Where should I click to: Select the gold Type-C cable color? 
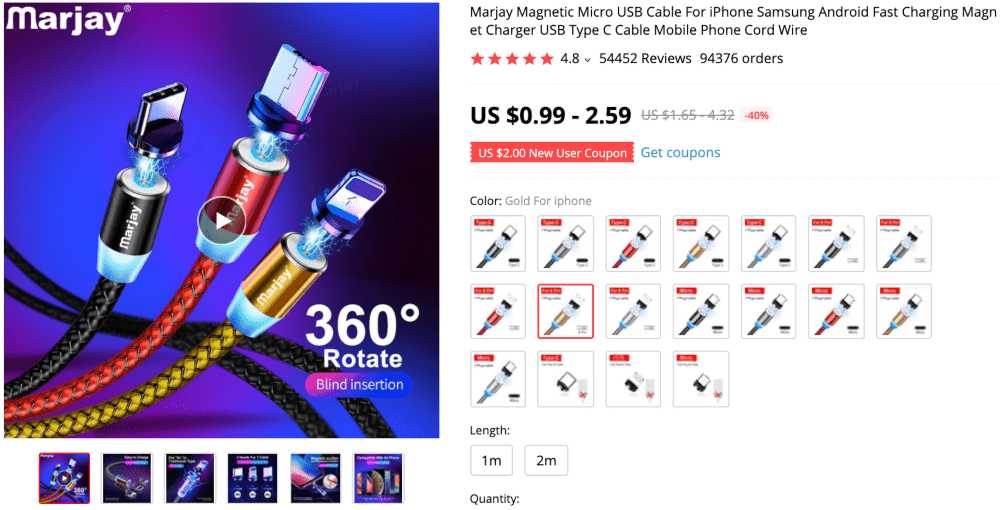coord(701,244)
